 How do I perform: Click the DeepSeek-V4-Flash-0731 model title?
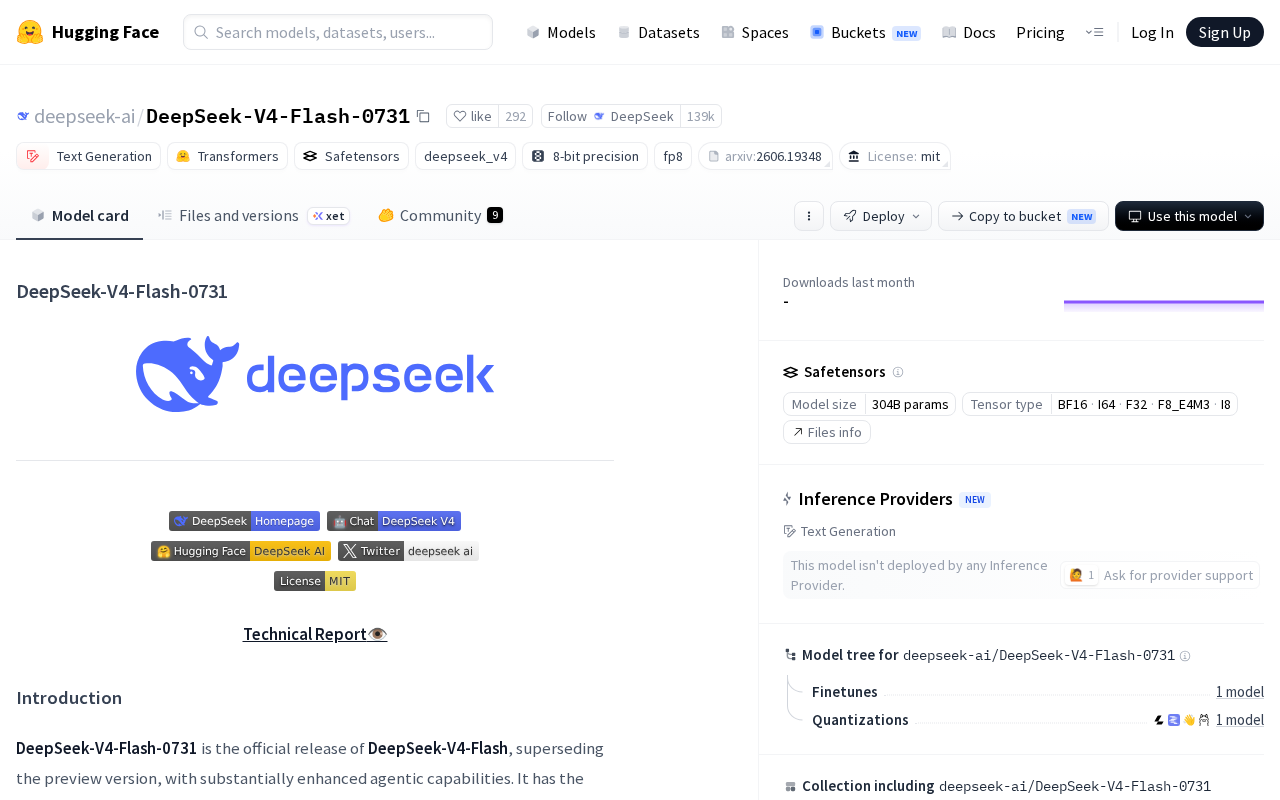278,116
